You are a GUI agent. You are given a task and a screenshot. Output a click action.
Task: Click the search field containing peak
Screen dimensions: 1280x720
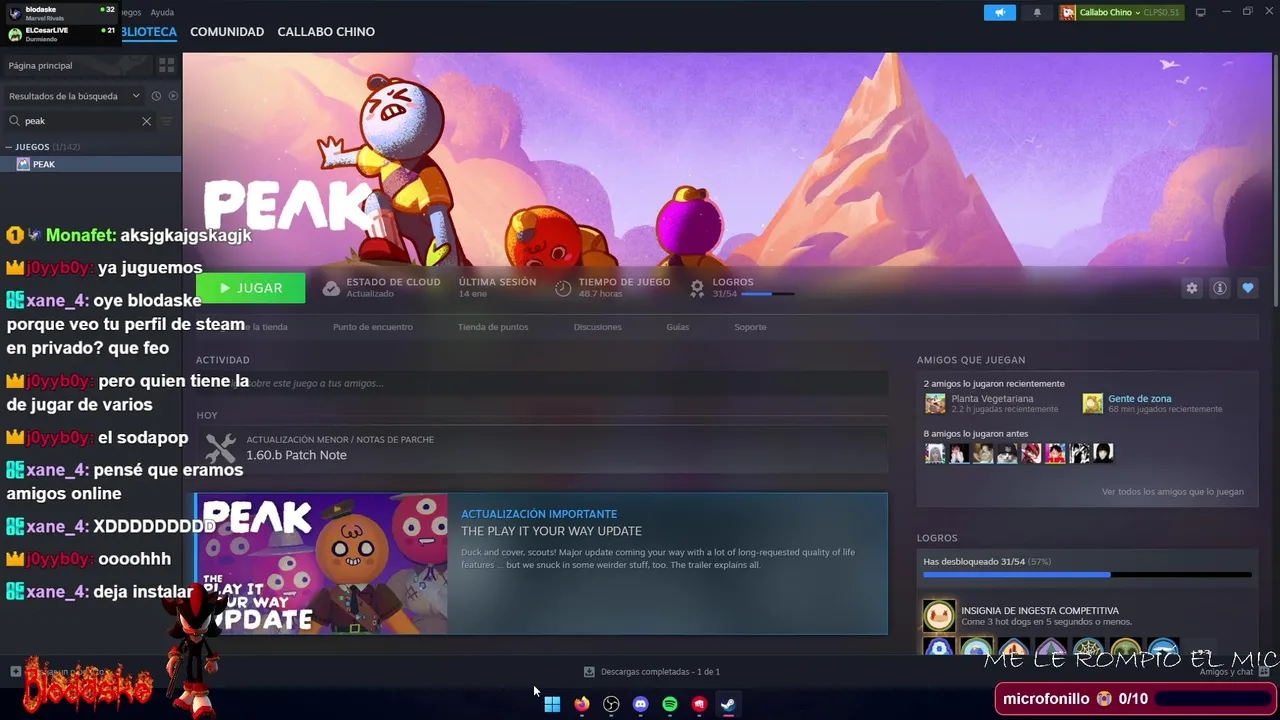(x=80, y=121)
